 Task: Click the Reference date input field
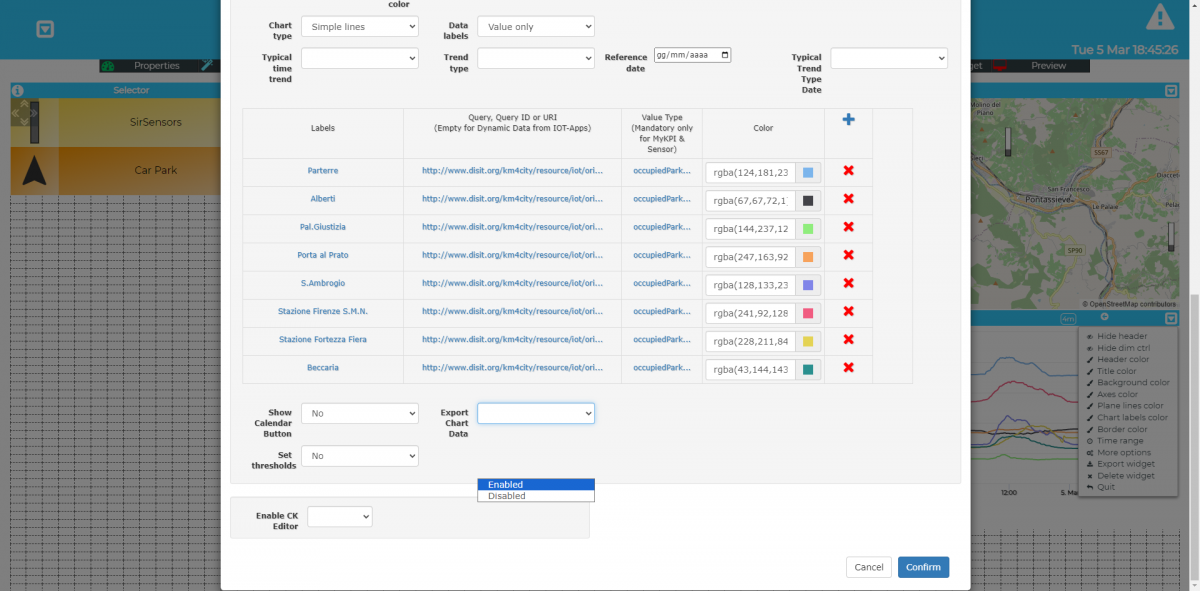(x=692, y=56)
